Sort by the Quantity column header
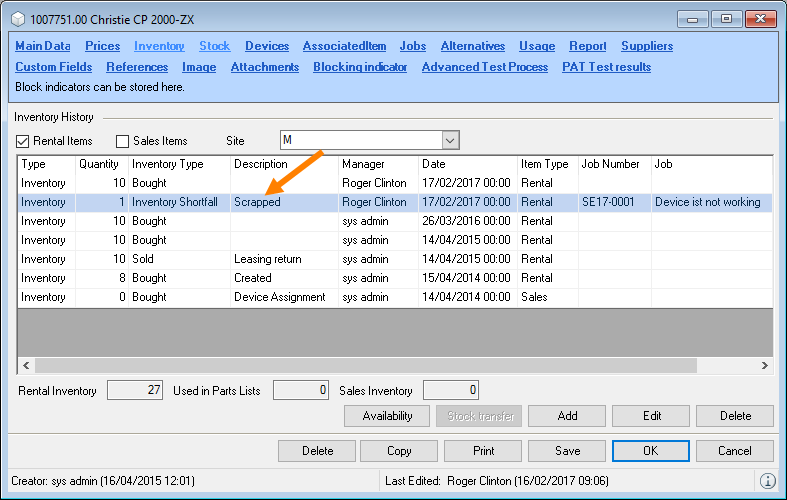Image resolution: width=787 pixels, height=500 pixels. pos(99,164)
